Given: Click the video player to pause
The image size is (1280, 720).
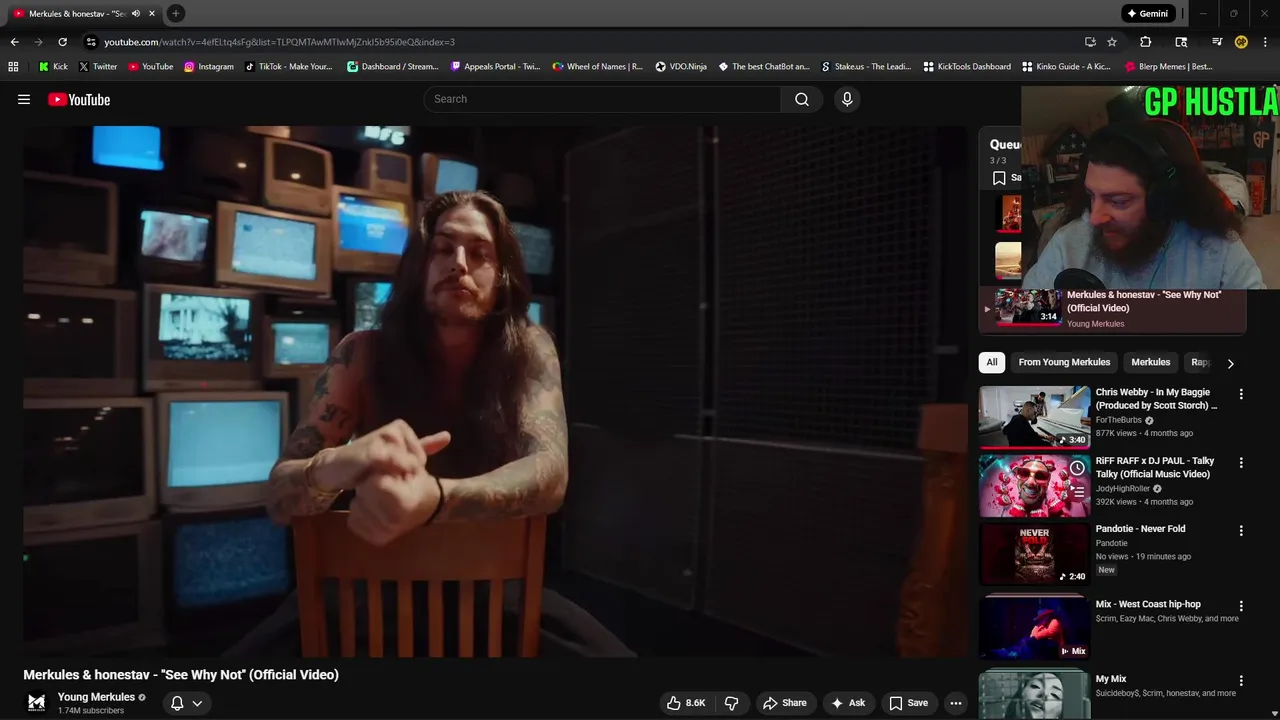Looking at the screenshot, I should click(x=496, y=391).
